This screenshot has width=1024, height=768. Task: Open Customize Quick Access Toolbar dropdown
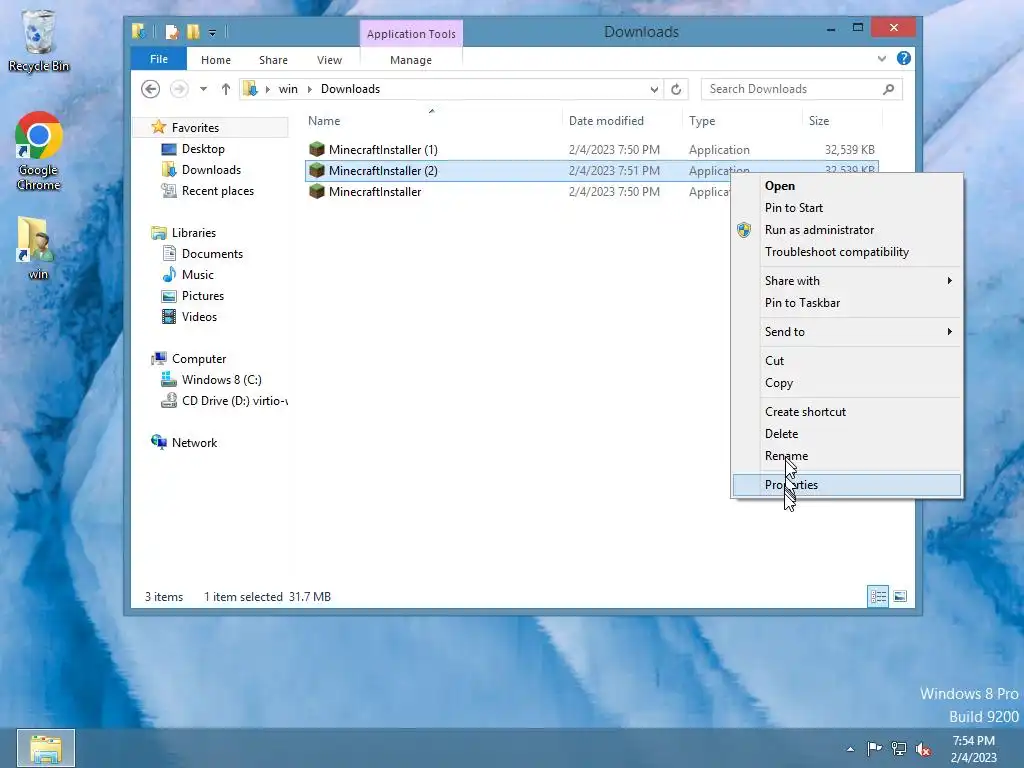coord(212,33)
